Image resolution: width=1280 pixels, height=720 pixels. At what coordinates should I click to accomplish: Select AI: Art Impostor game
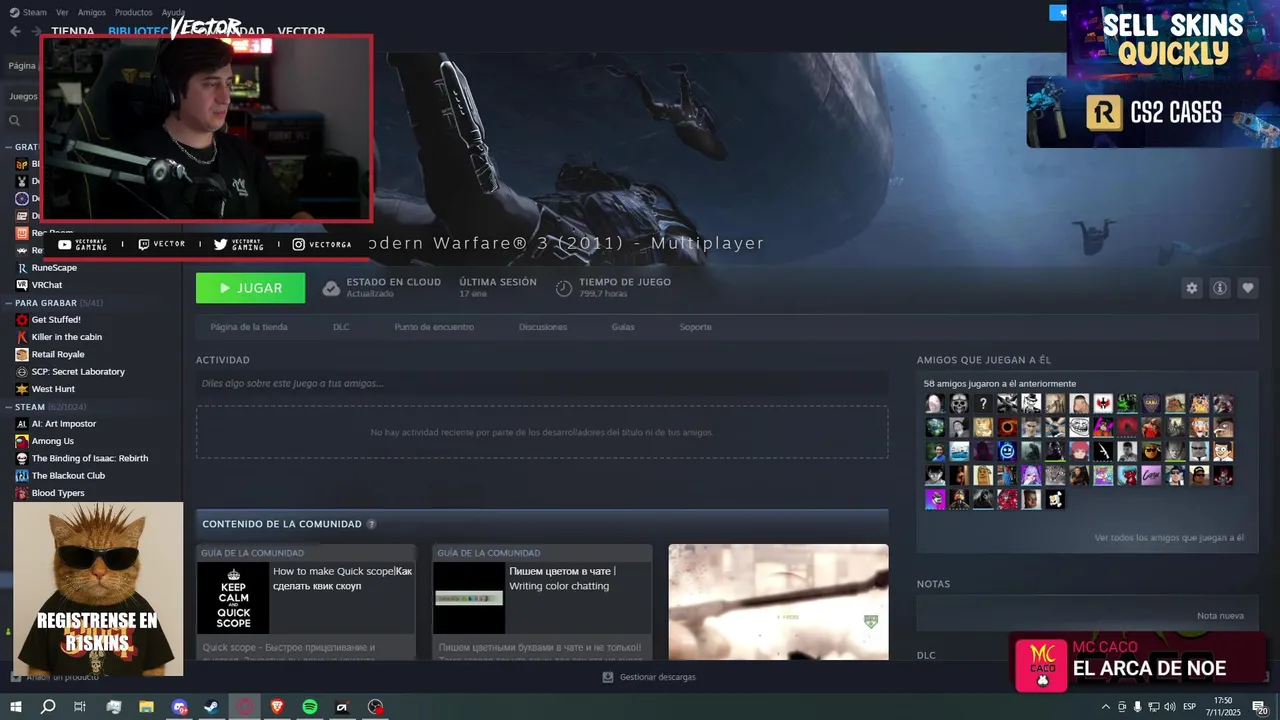[x=64, y=424]
